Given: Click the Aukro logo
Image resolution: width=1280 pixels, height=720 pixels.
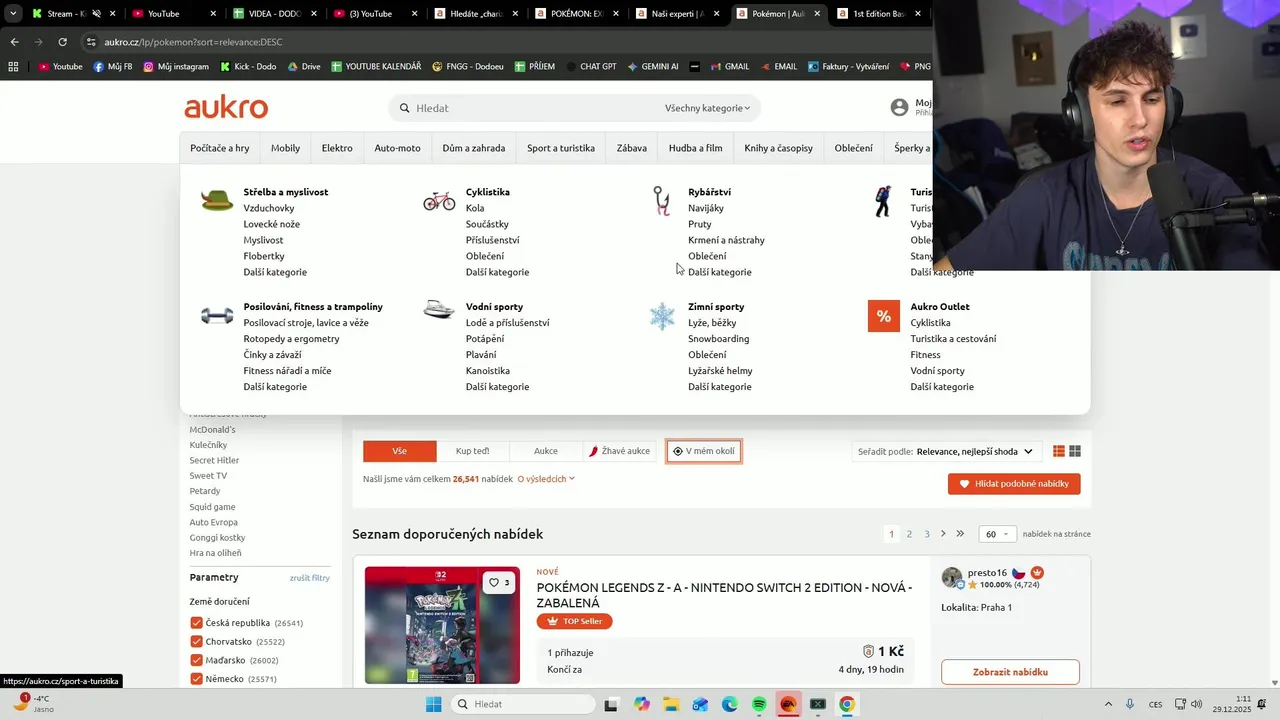Looking at the screenshot, I should tap(226, 107).
